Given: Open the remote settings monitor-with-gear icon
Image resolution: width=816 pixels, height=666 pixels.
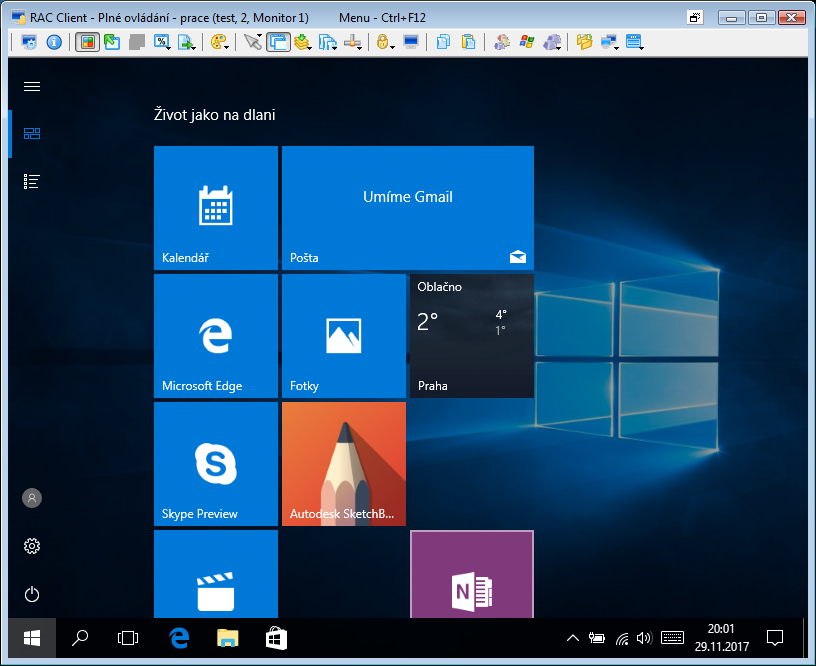Looking at the screenshot, I should tap(29, 42).
